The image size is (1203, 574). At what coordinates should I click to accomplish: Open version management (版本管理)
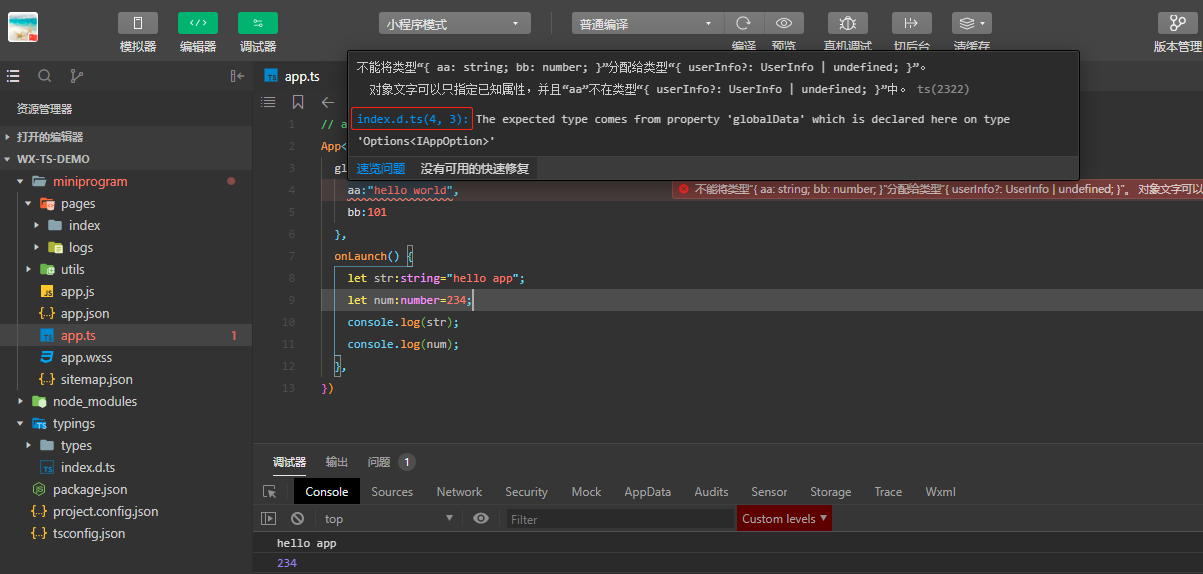(x=1177, y=23)
